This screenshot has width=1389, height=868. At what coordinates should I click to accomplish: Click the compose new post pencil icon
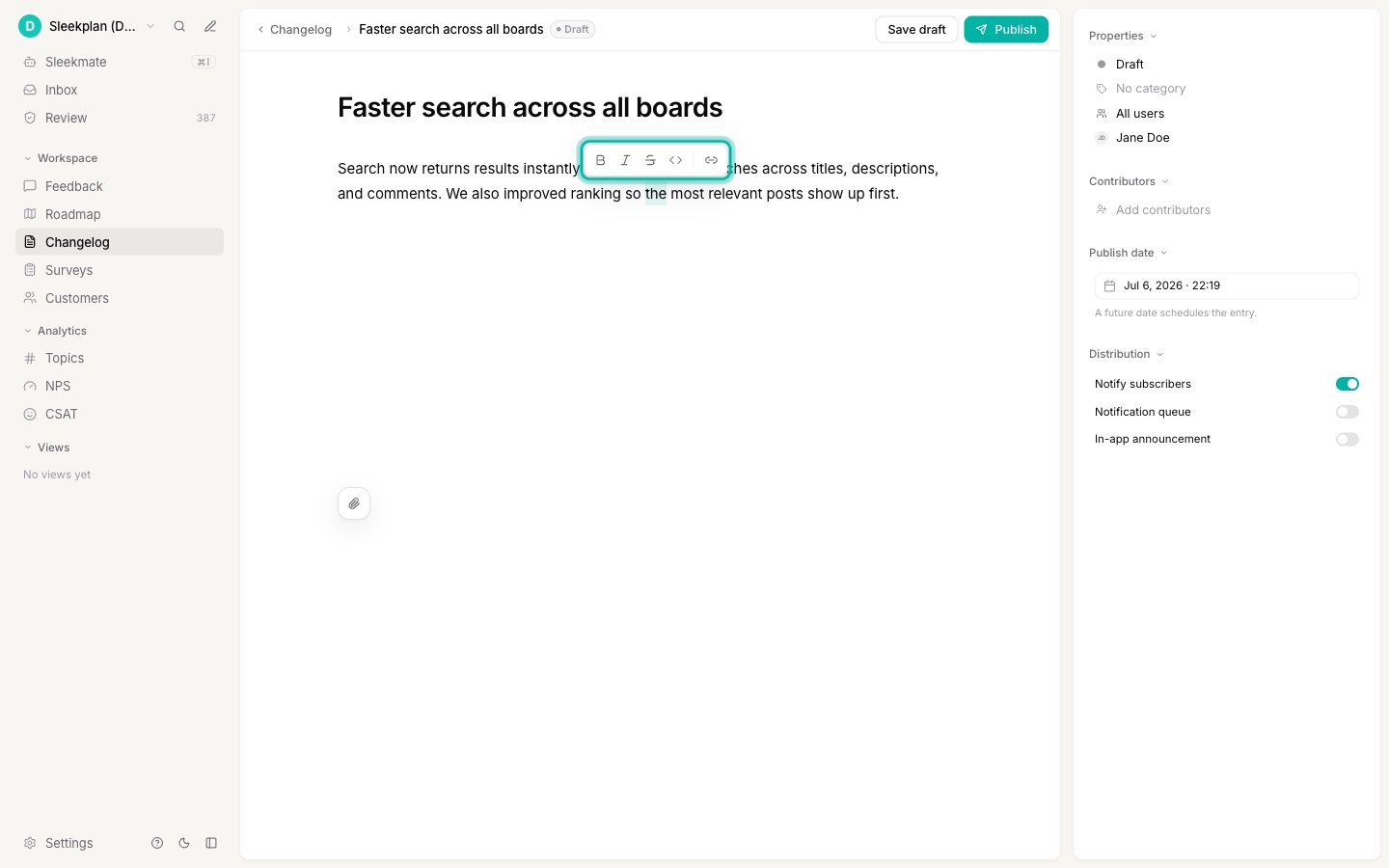click(210, 26)
